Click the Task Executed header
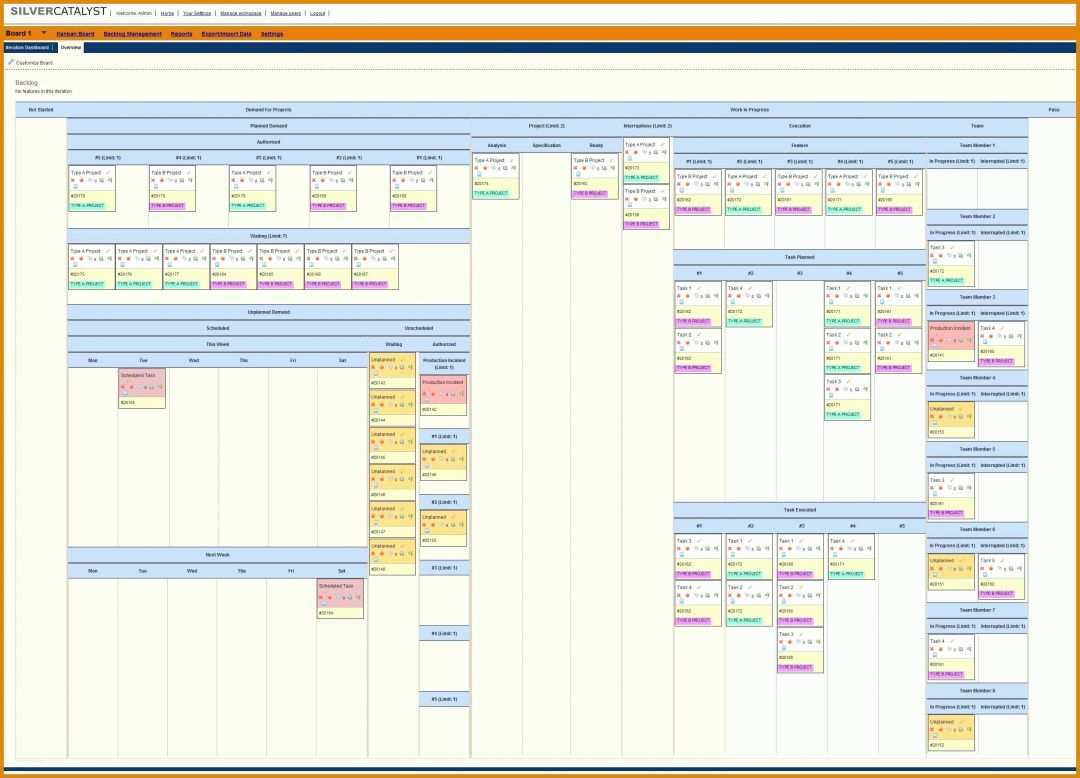Image resolution: width=1080 pixels, height=778 pixels. 800,511
